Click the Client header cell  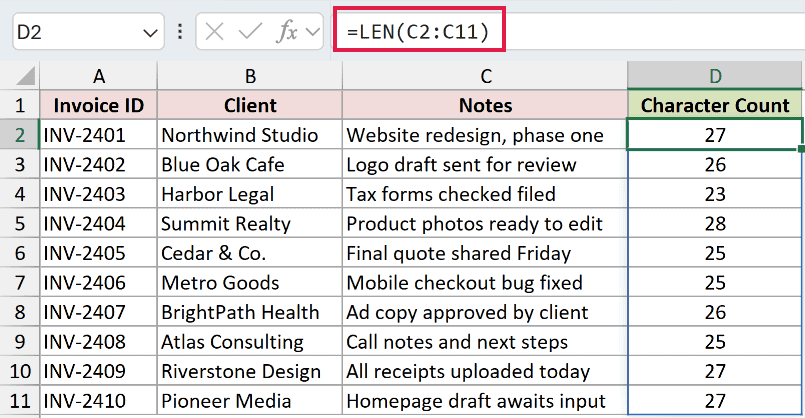[250, 105]
